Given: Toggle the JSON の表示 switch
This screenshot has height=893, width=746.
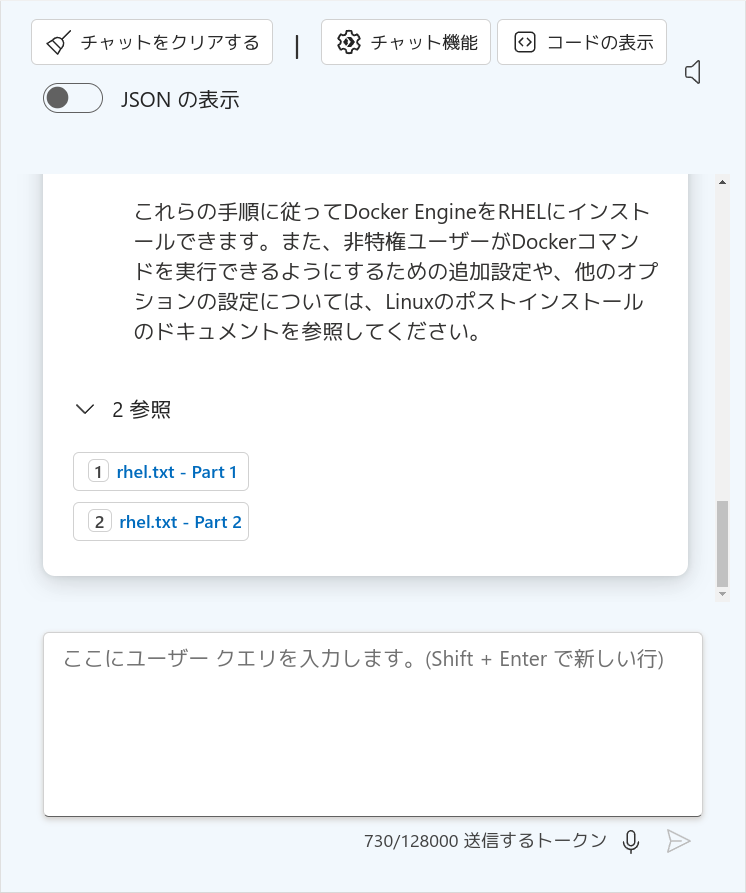Looking at the screenshot, I should pos(73,98).
